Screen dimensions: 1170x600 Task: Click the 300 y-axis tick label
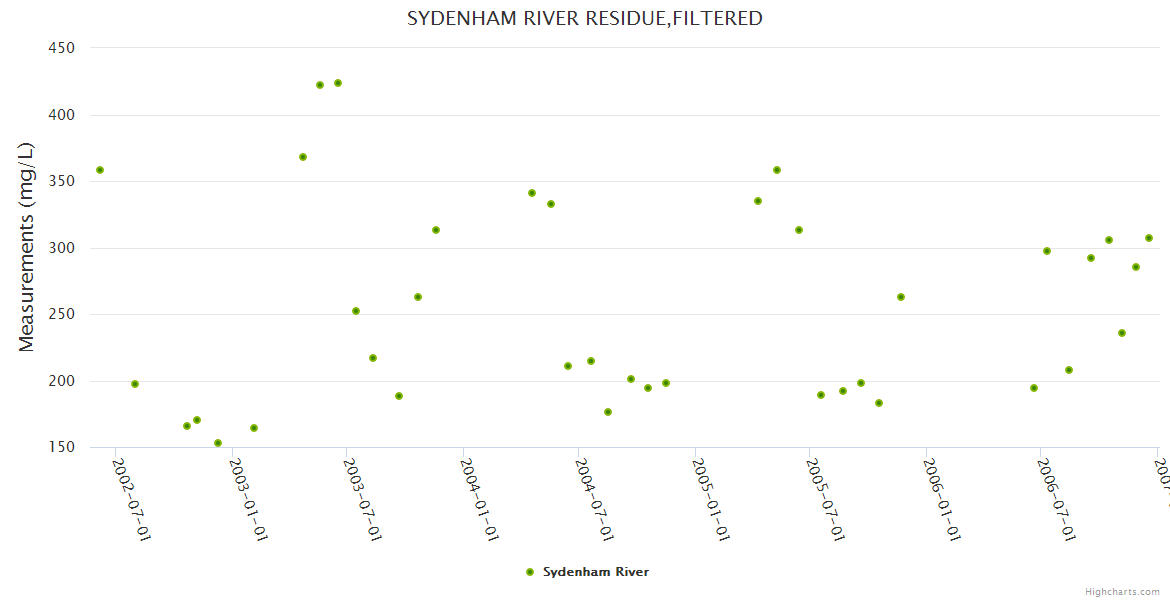coord(63,248)
